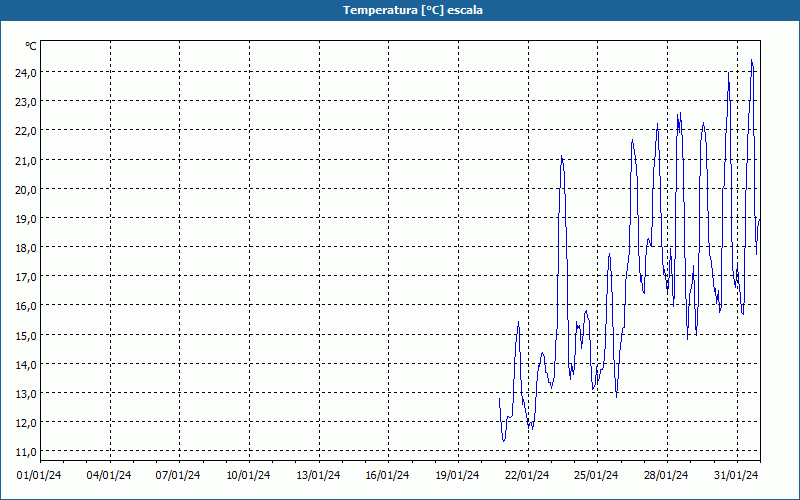Image resolution: width=800 pixels, height=500 pixels.
Task: Click the 25/01/24 date label
Action: 596,475
